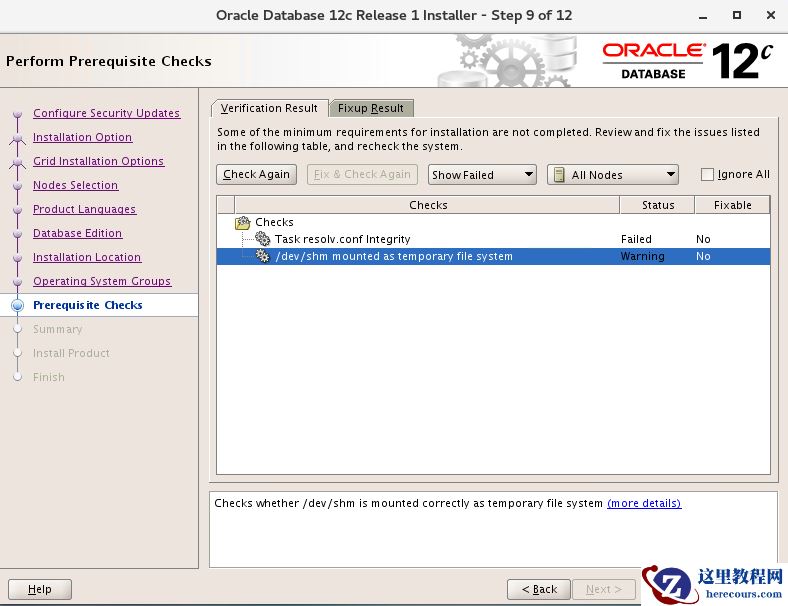Click the Fix & Check Again button
The width and height of the screenshot is (788, 606).
362,174
